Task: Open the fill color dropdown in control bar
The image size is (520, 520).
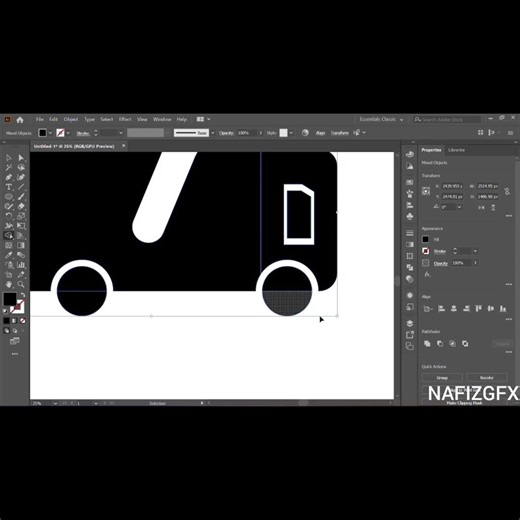Action: point(50,133)
